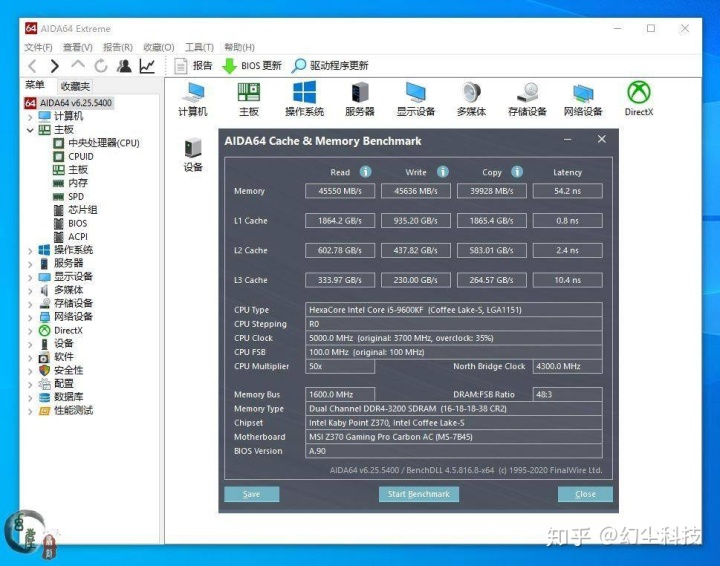Expand the 操作系统 tree node
The width and height of the screenshot is (720, 566).
click(x=30, y=251)
